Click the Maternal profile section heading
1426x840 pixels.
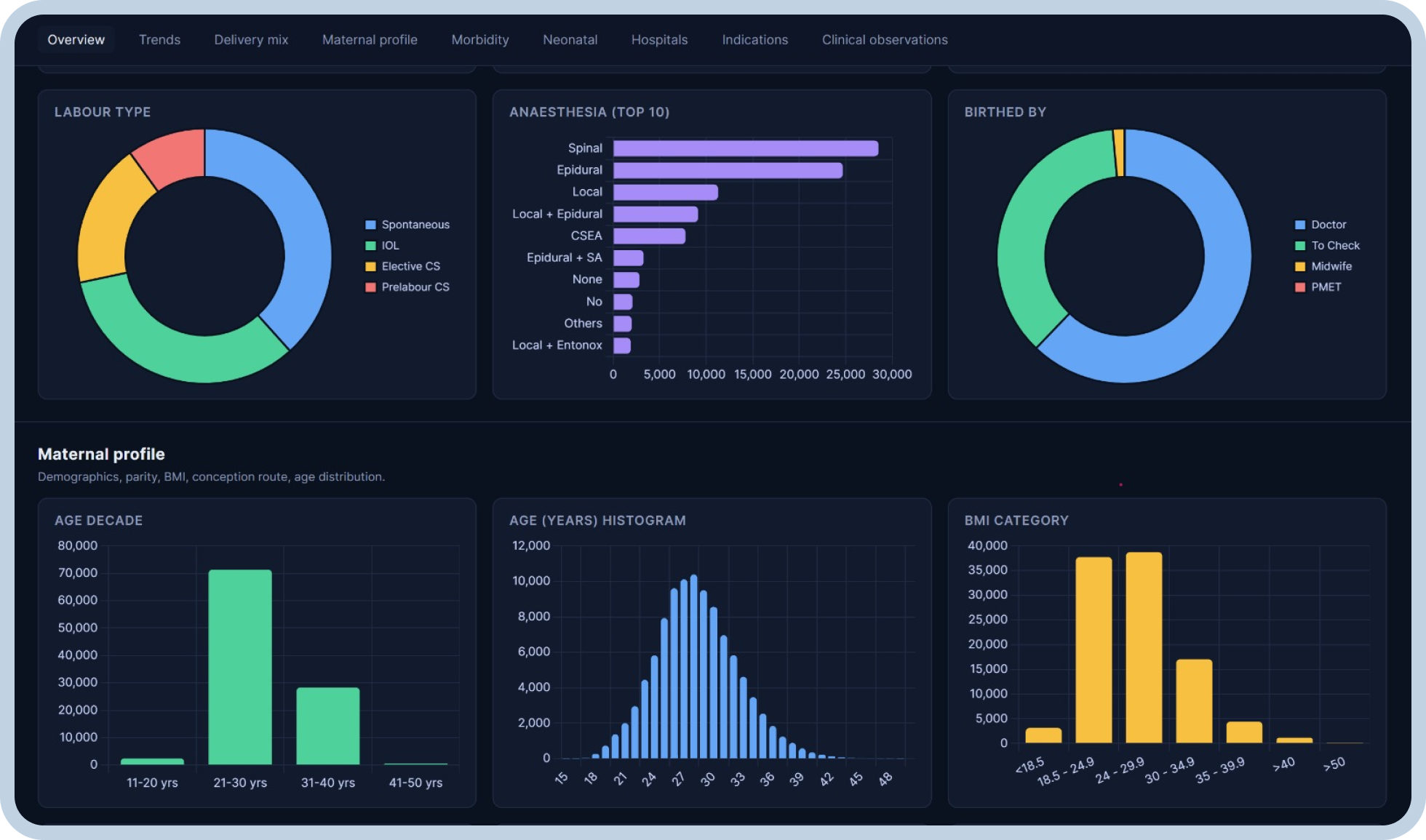click(x=101, y=454)
